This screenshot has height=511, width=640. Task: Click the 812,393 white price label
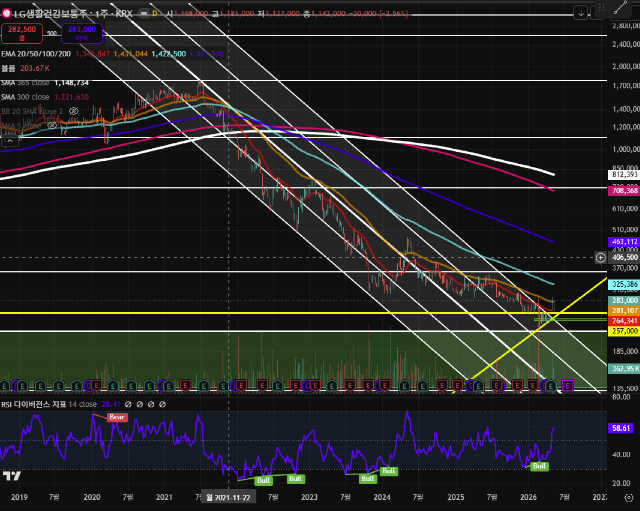coord(624,175)
